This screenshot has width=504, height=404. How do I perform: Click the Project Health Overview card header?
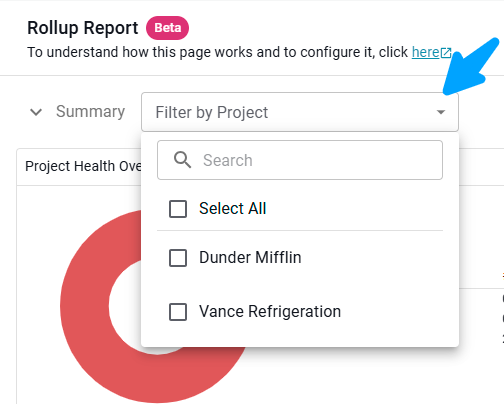pos(79,166)
